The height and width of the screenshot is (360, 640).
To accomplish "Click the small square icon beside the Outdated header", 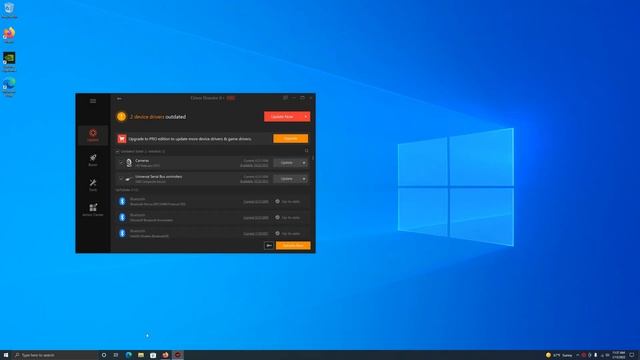I will pyautogui.click(x=307, y=151).
